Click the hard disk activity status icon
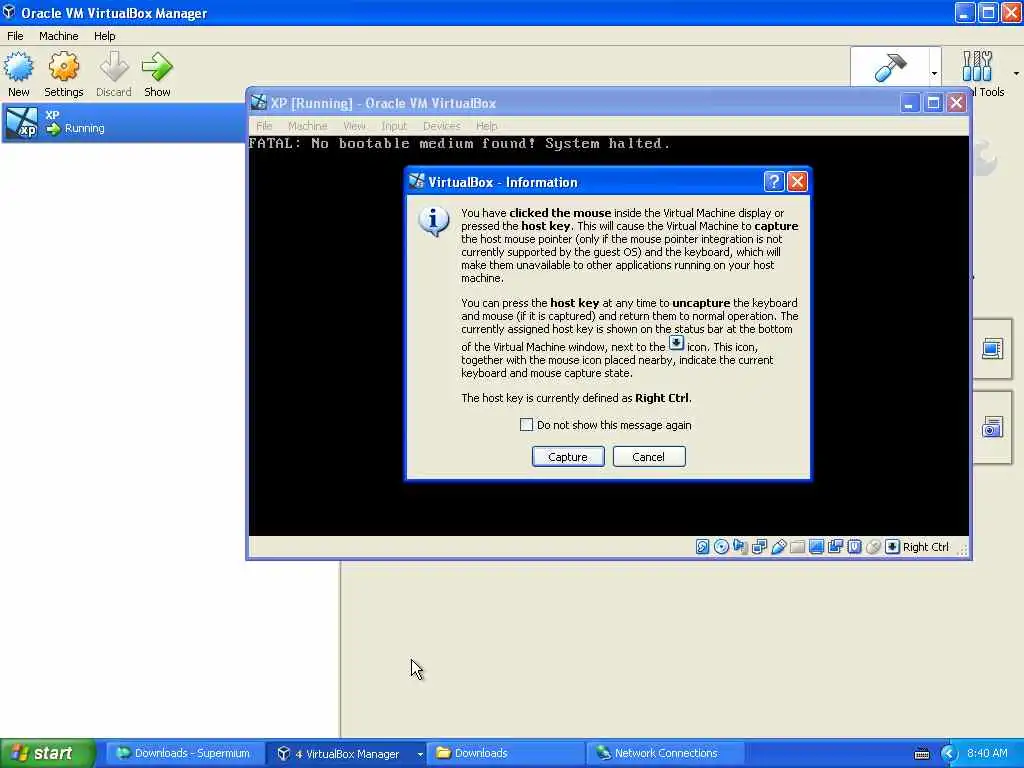This screenshot has height=768, width=1024. pos(702,547)
